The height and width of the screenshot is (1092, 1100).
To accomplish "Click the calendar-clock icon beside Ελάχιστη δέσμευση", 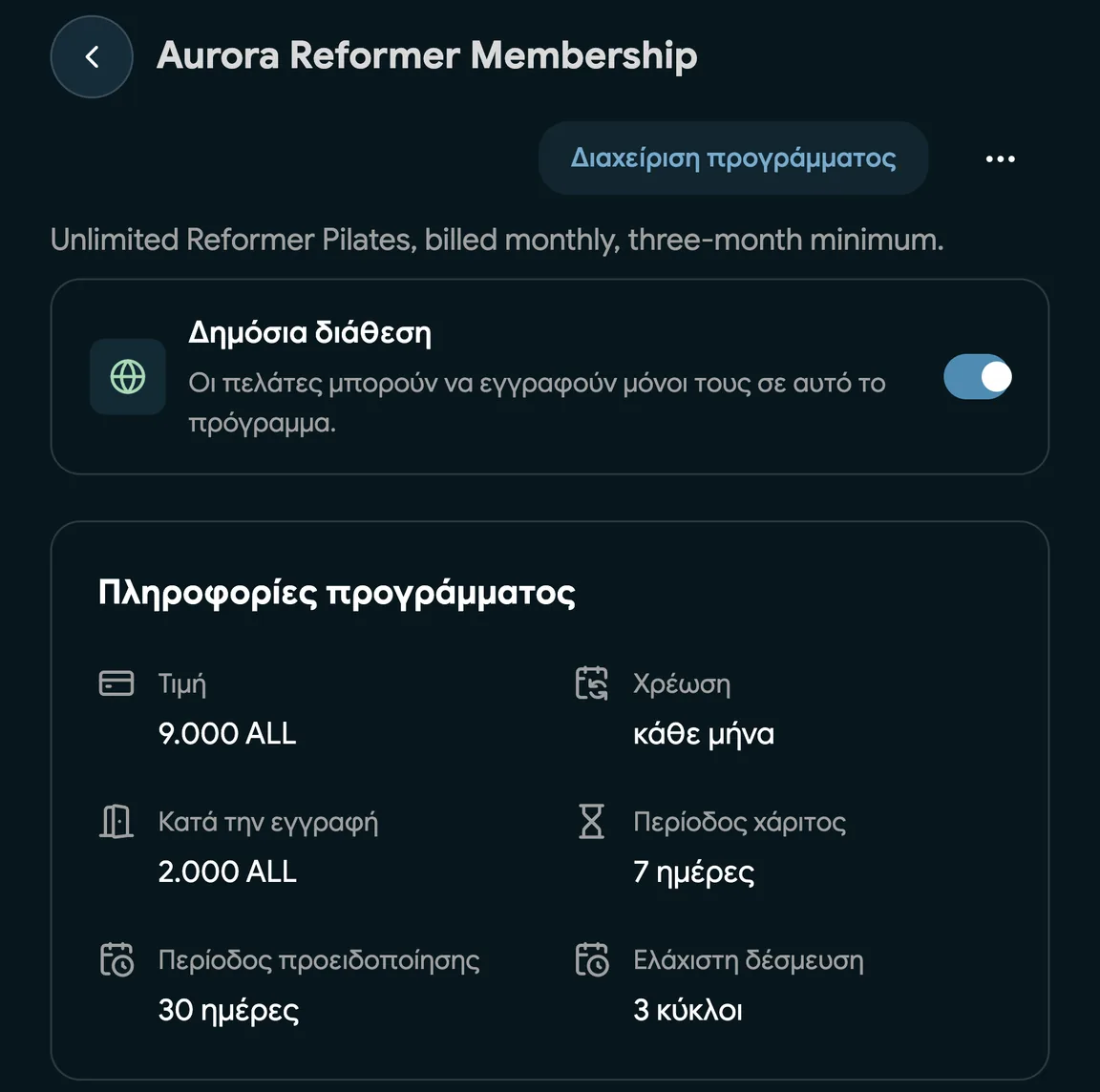I will click(591, 959).
